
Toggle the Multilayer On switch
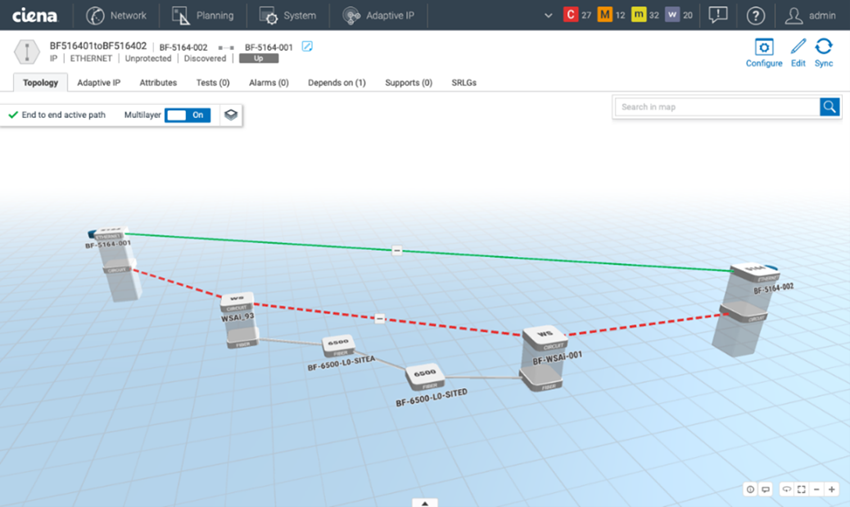(188, 115)
